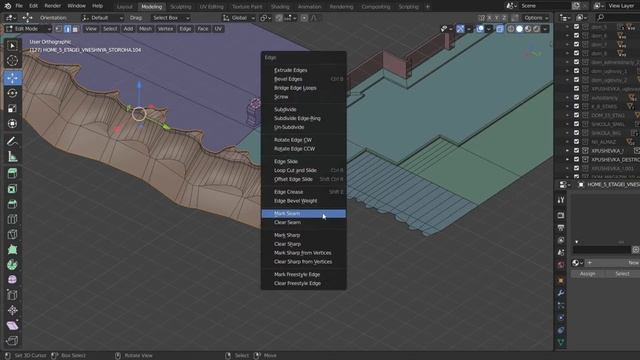Image resolution: width=640 pixels, height=360 pixels.
Task: Switch to UV Editing workspace tab
Action: coord(211,7)
